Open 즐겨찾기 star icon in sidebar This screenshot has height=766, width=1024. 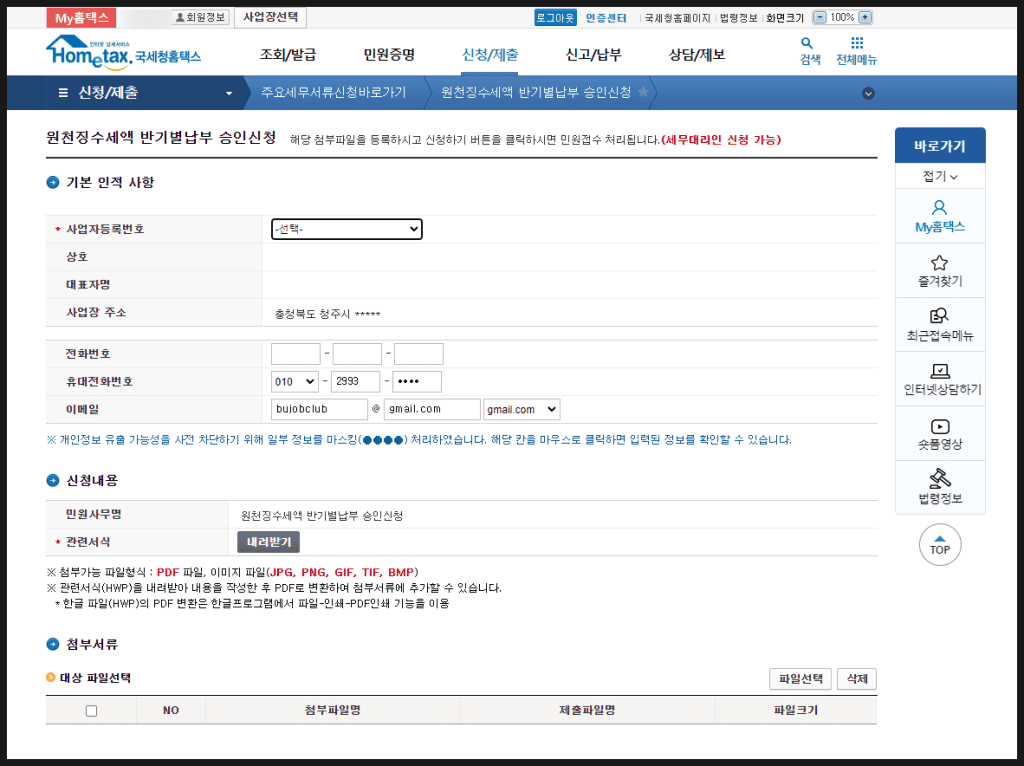[939, 263]
